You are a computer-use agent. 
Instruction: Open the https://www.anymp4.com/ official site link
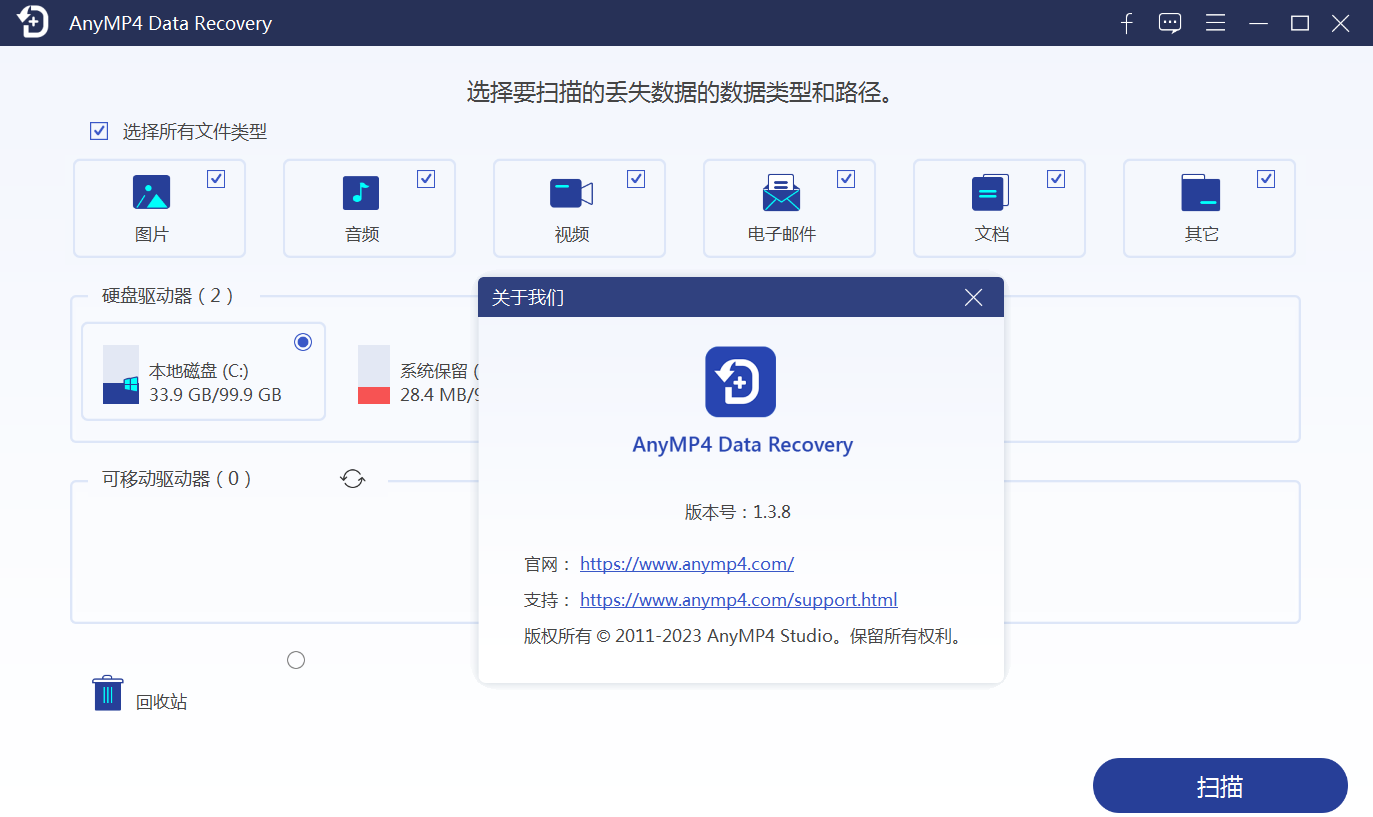687,564
